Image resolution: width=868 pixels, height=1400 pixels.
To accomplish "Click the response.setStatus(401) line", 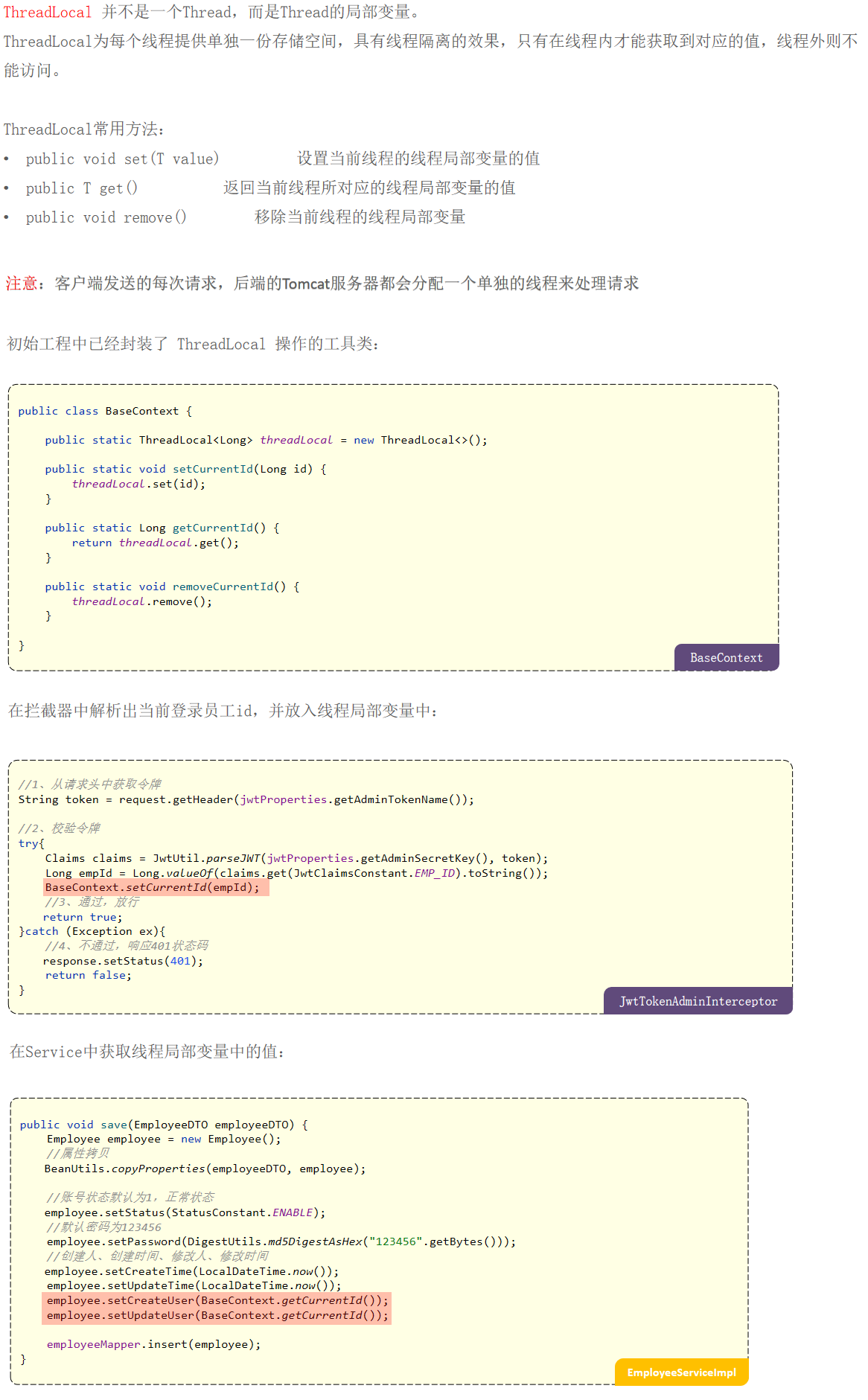I will [123, 961].
